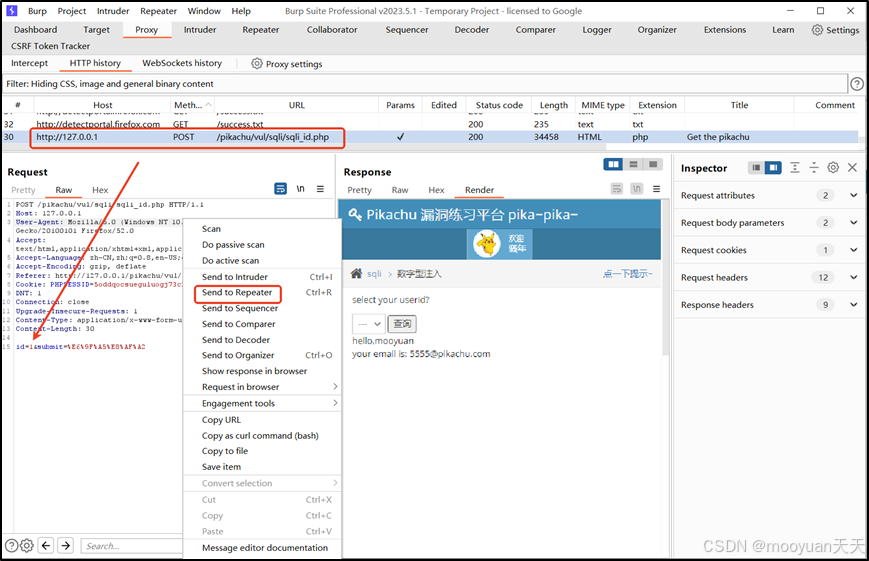
Task: Switch Request view to Hex tab
Action: 100,190
